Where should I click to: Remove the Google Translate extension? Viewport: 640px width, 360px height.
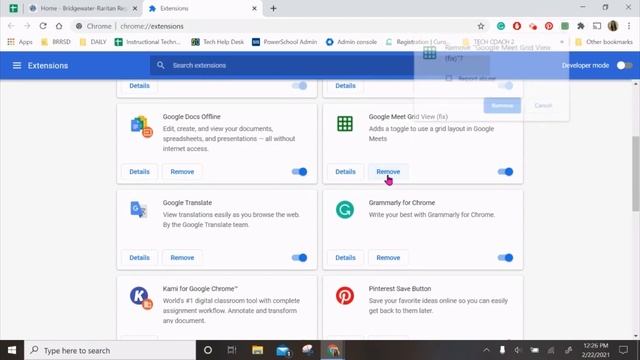[x=182, y=258]
